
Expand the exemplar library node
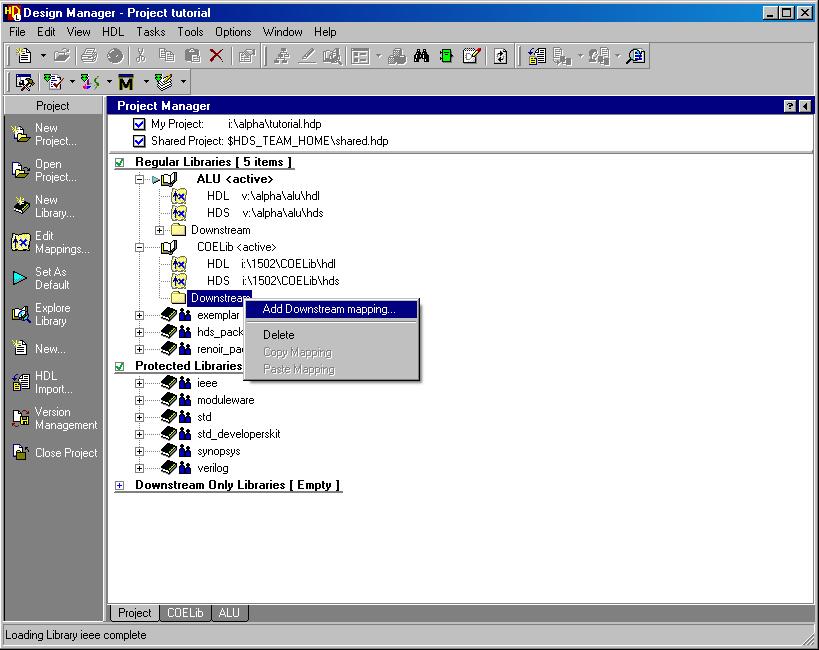point(139,315)
